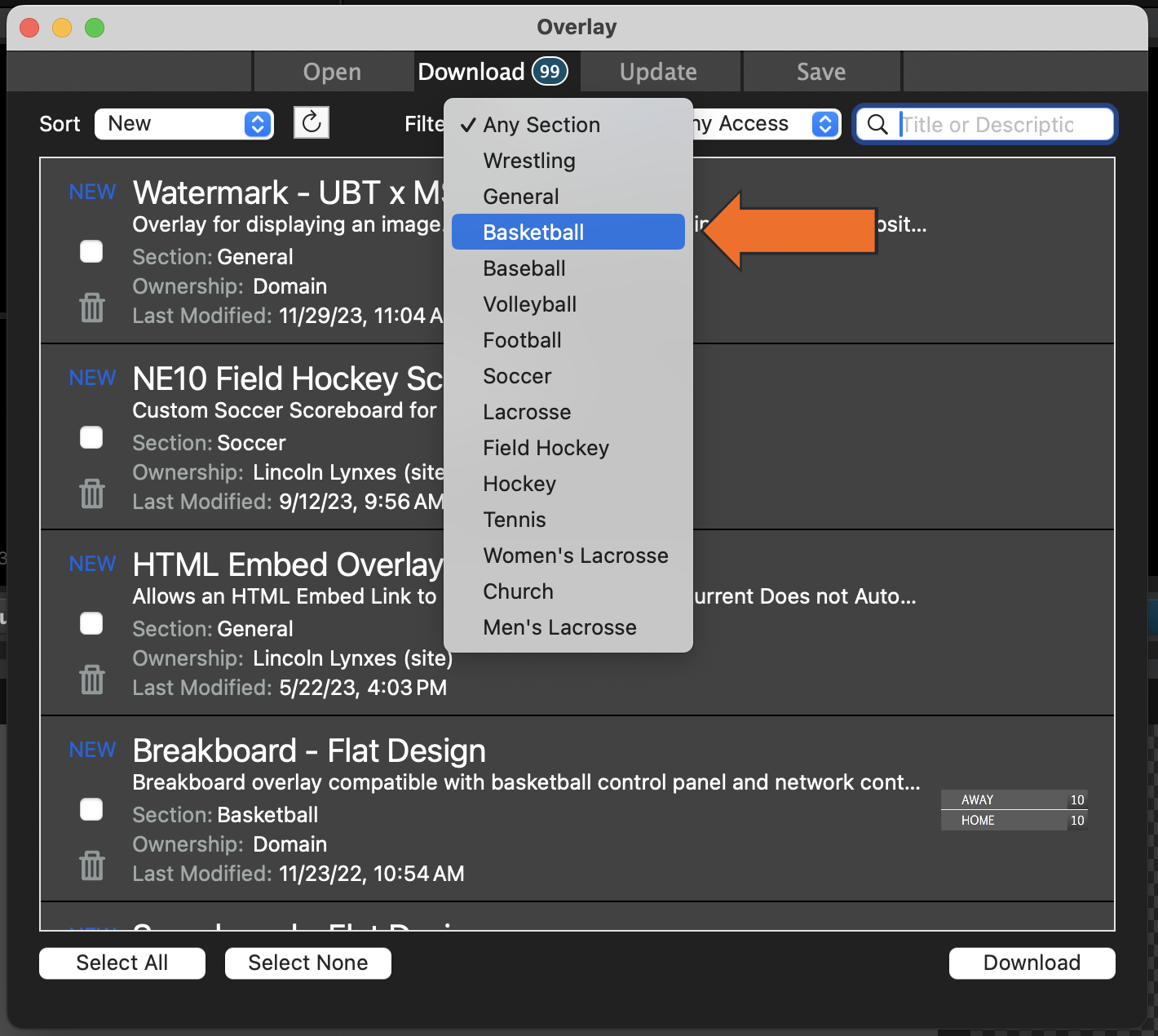This screenshot has height=1036, width=1158.
Task: Click the refresh list icon
Action: coord(312,123)
